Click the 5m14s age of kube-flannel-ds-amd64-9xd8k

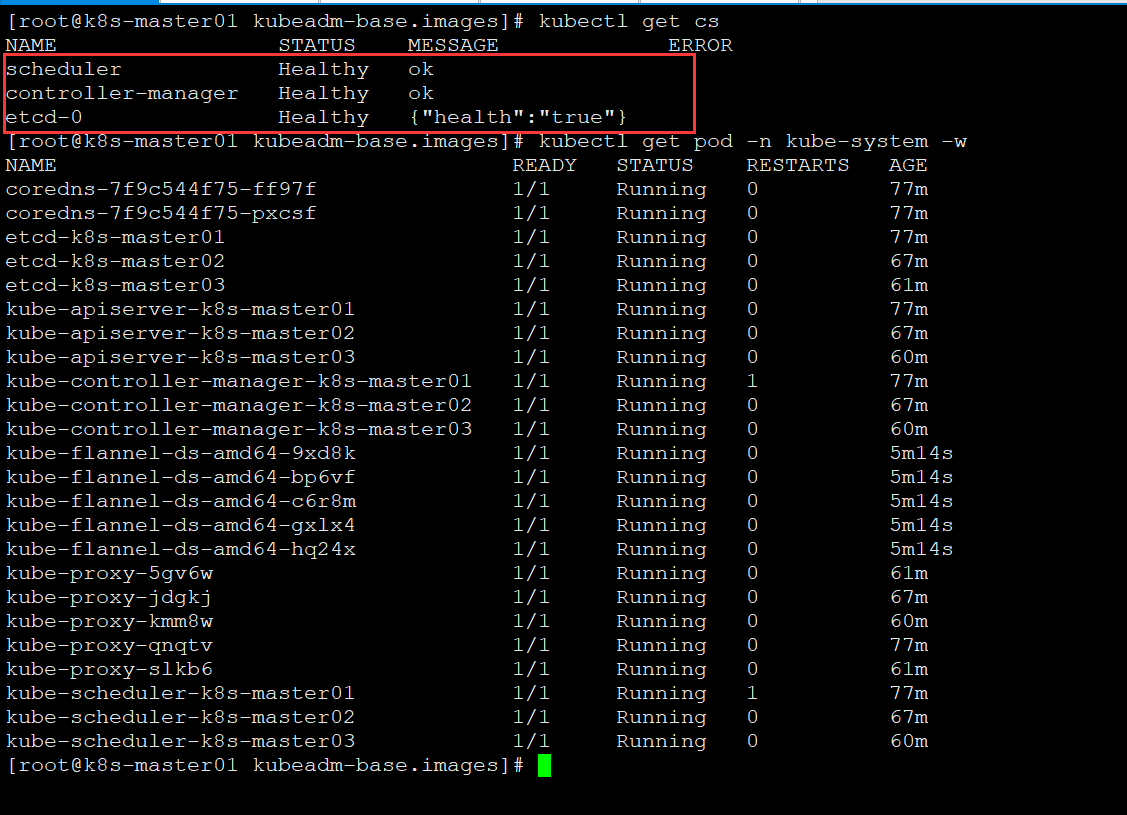point(921,453)
